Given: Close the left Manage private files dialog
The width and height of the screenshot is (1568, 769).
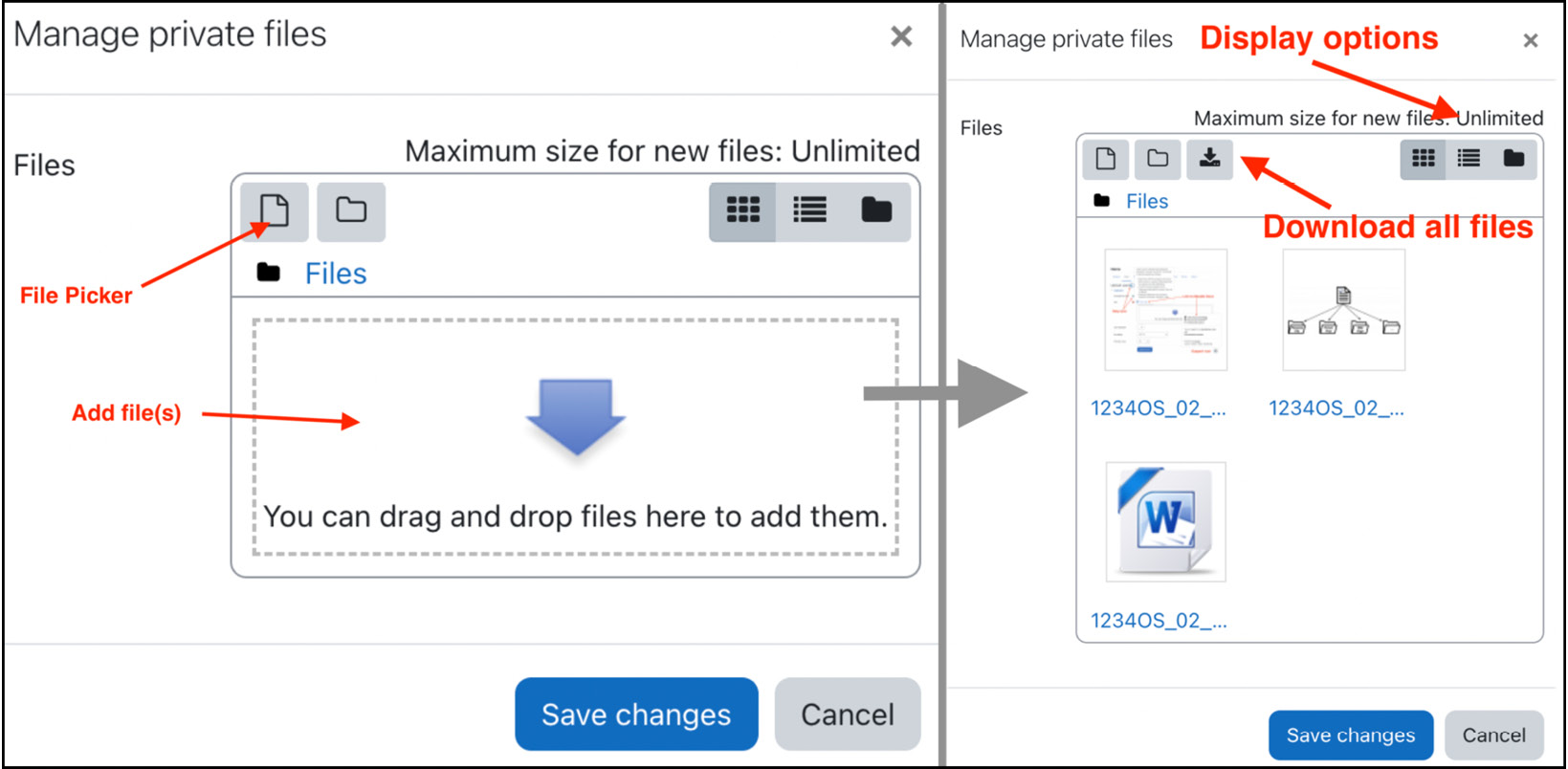Looking at the screenshot, I should click(901, 36).
